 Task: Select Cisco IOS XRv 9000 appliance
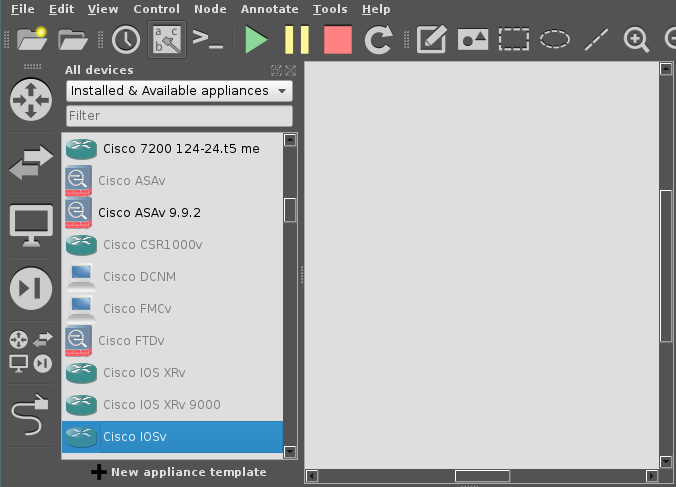click(x=172, y=405)
